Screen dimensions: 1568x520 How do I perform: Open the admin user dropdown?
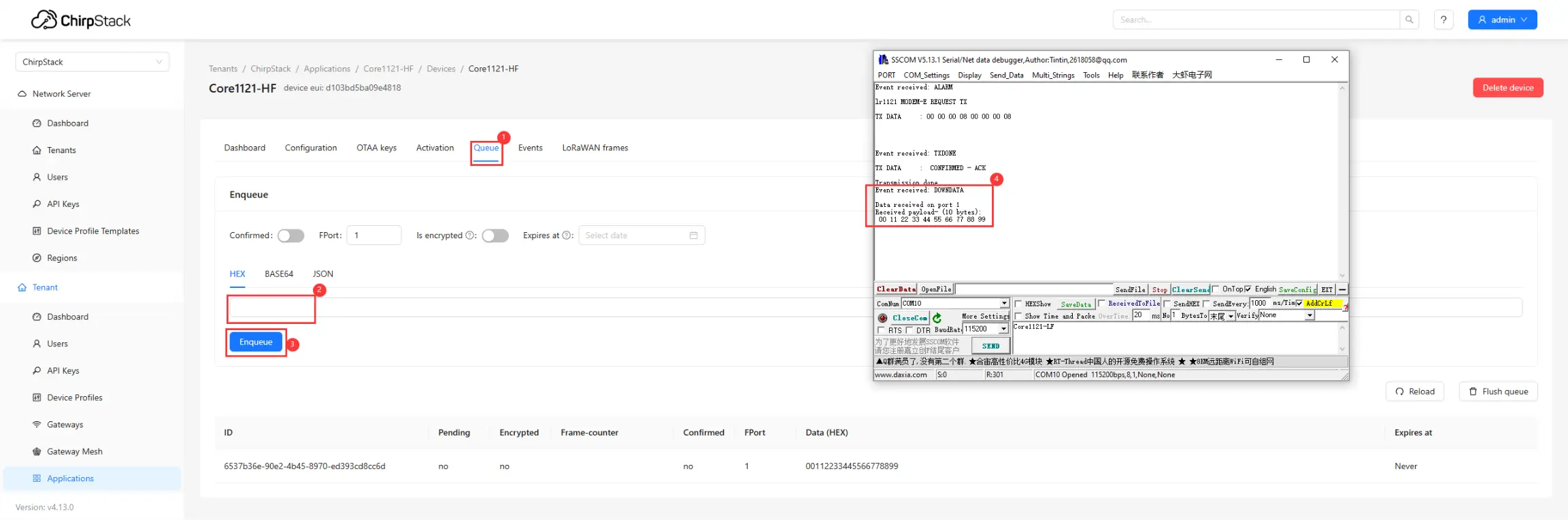(1502, 20)
